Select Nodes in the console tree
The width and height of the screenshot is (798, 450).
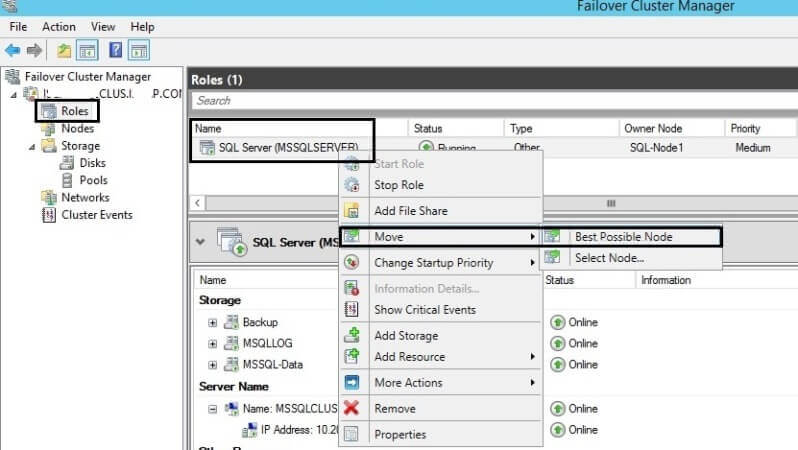click(x=77, y=128)
